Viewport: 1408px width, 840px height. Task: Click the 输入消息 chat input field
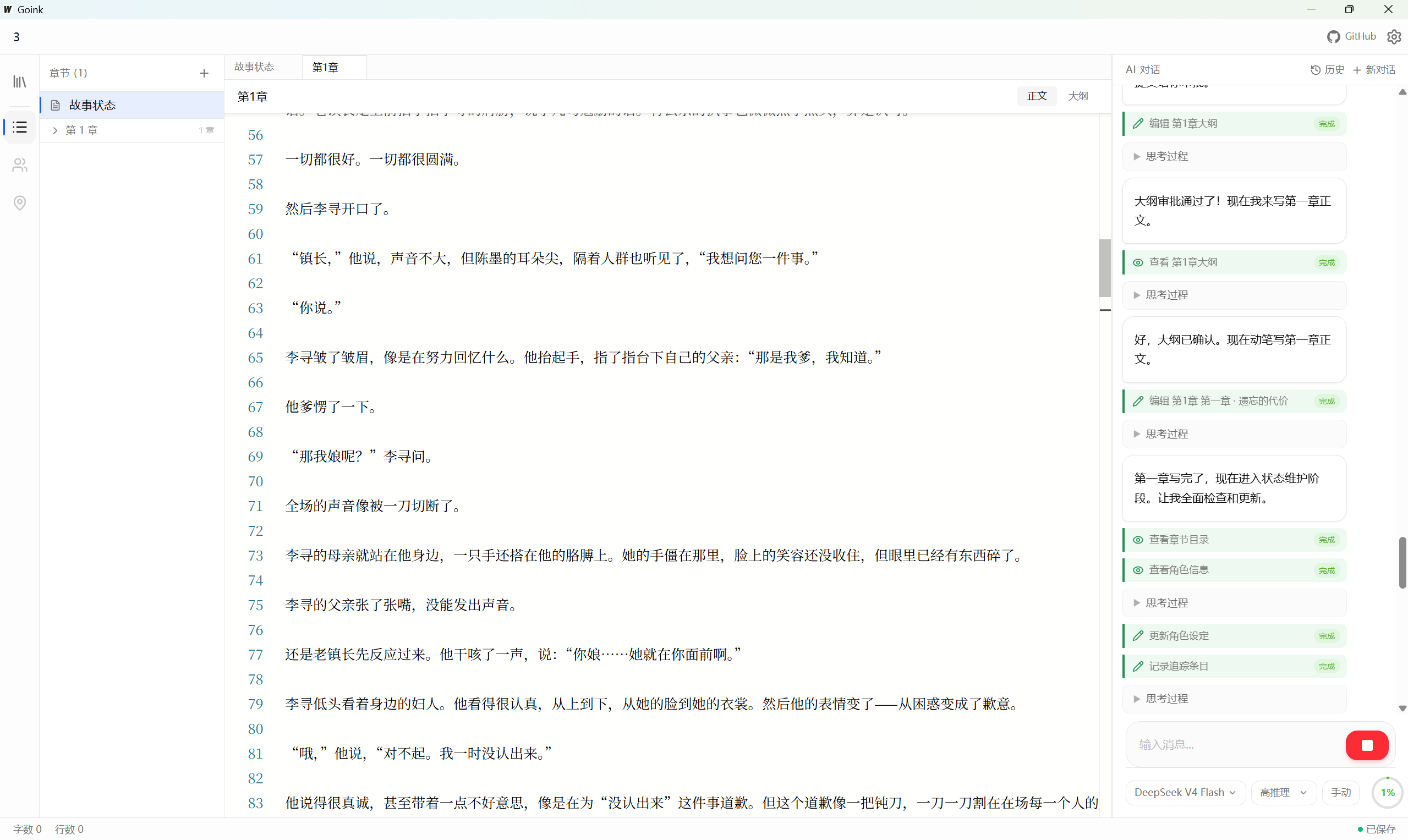[1234, 744]
